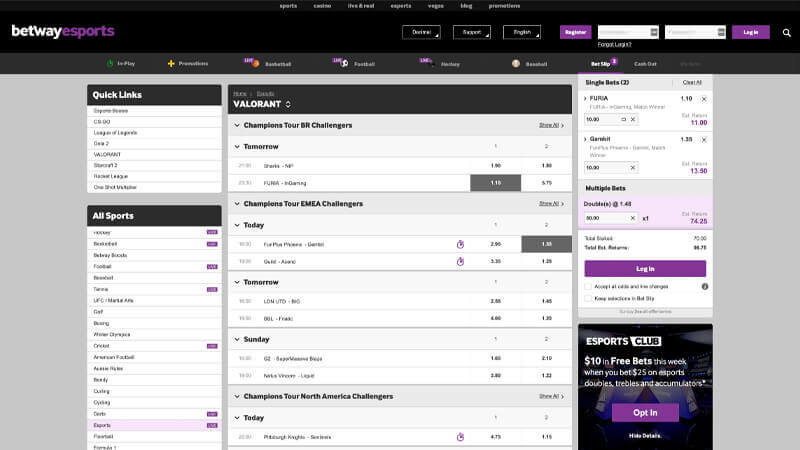Click the Register button

576,32
